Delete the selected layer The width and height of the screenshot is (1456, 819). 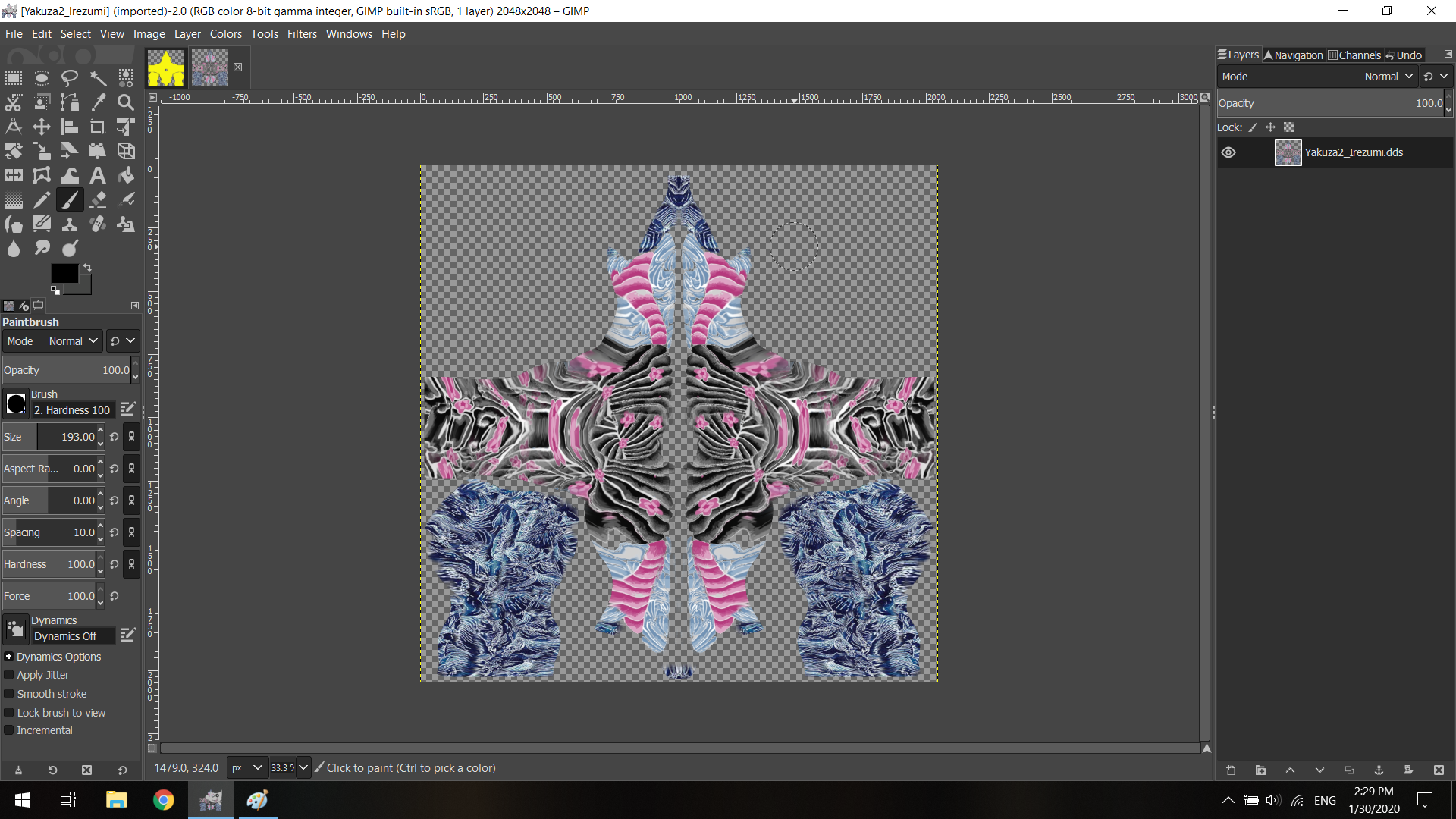pyautogui.click(x=1439, y=770)
